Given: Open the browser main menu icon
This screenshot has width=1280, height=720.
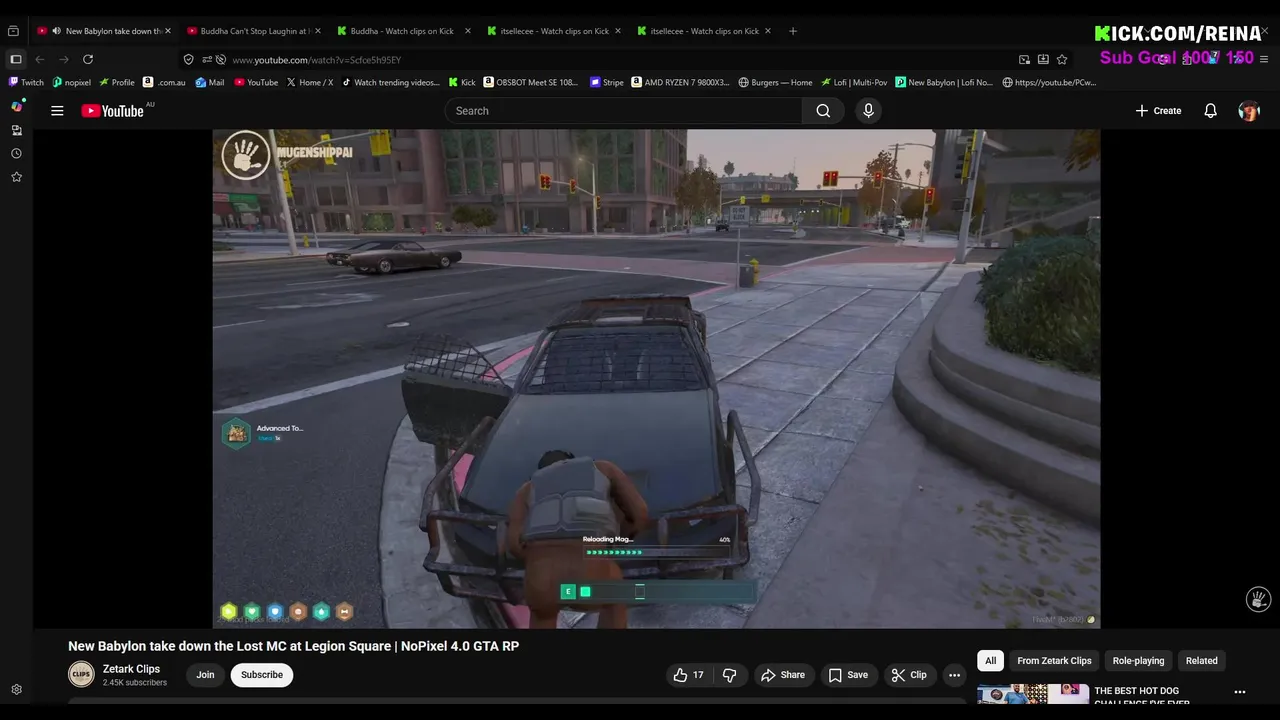Looking at the screenshot, I should pyautogui.click(x=1264, y=60).
